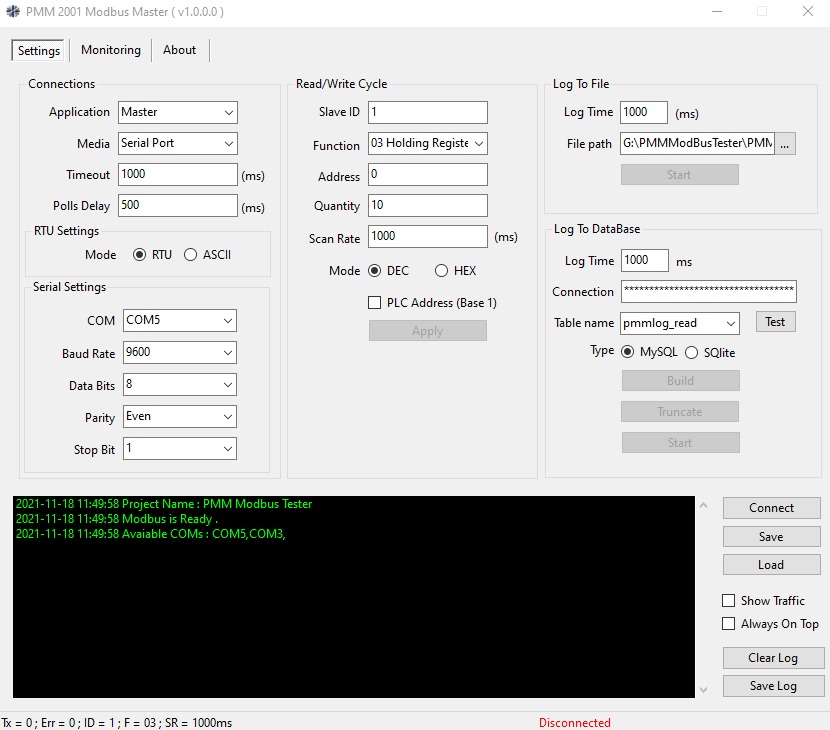Select SQlite database type
This screenshot has height=730, width=830.
[x=691, y=353]
